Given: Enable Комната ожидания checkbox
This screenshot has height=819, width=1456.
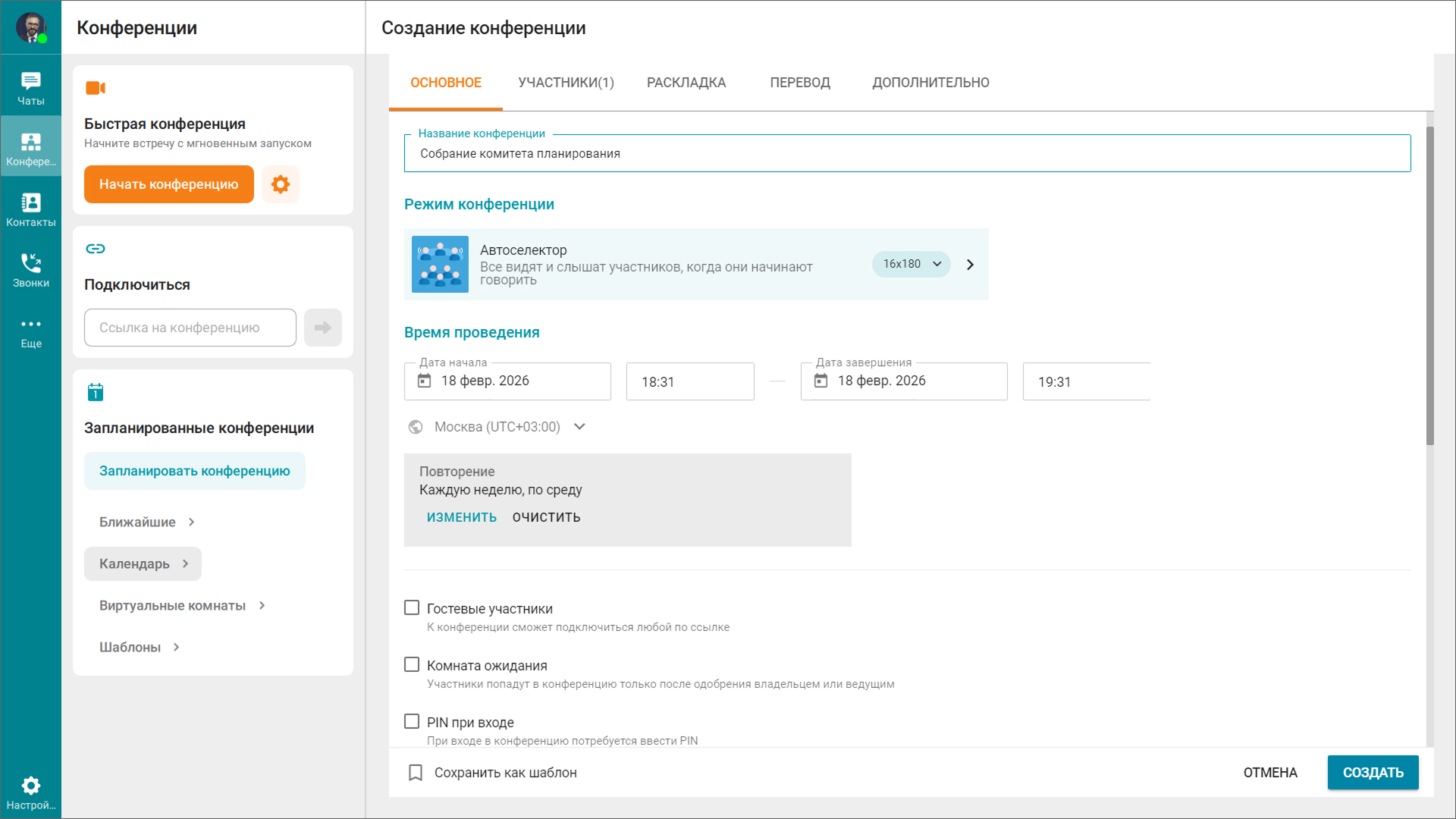Looking at the screenshot, I should [x=412, y=665].
